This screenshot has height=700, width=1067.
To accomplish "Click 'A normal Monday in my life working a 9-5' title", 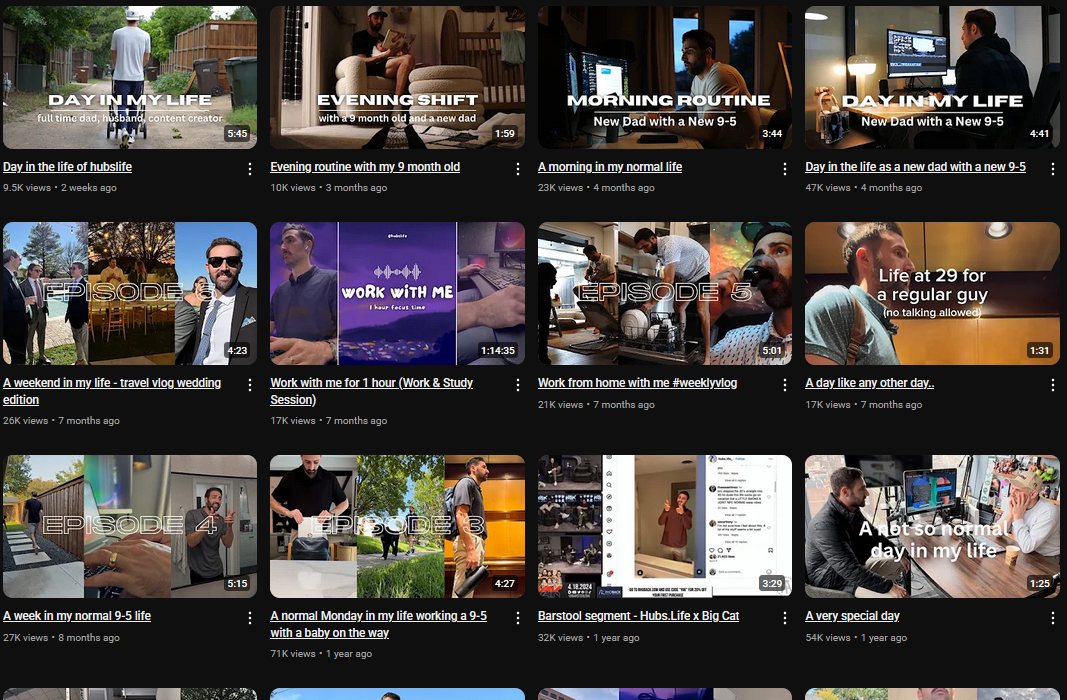I will click(x=378, y=624).
